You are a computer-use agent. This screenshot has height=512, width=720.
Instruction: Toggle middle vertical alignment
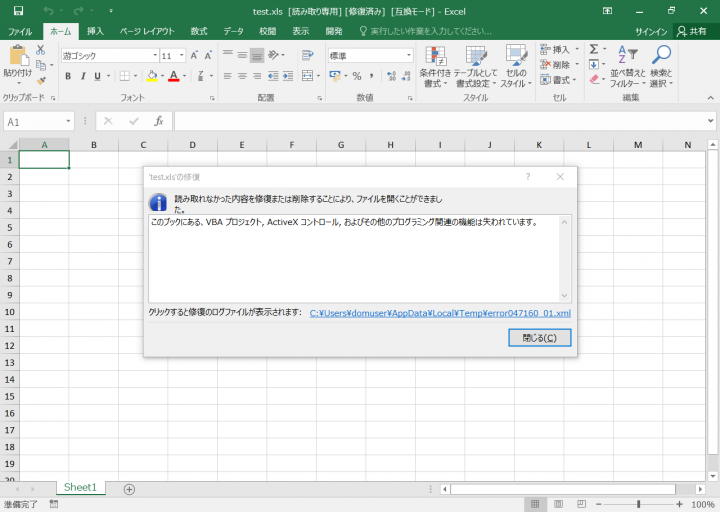pos(242,55)
